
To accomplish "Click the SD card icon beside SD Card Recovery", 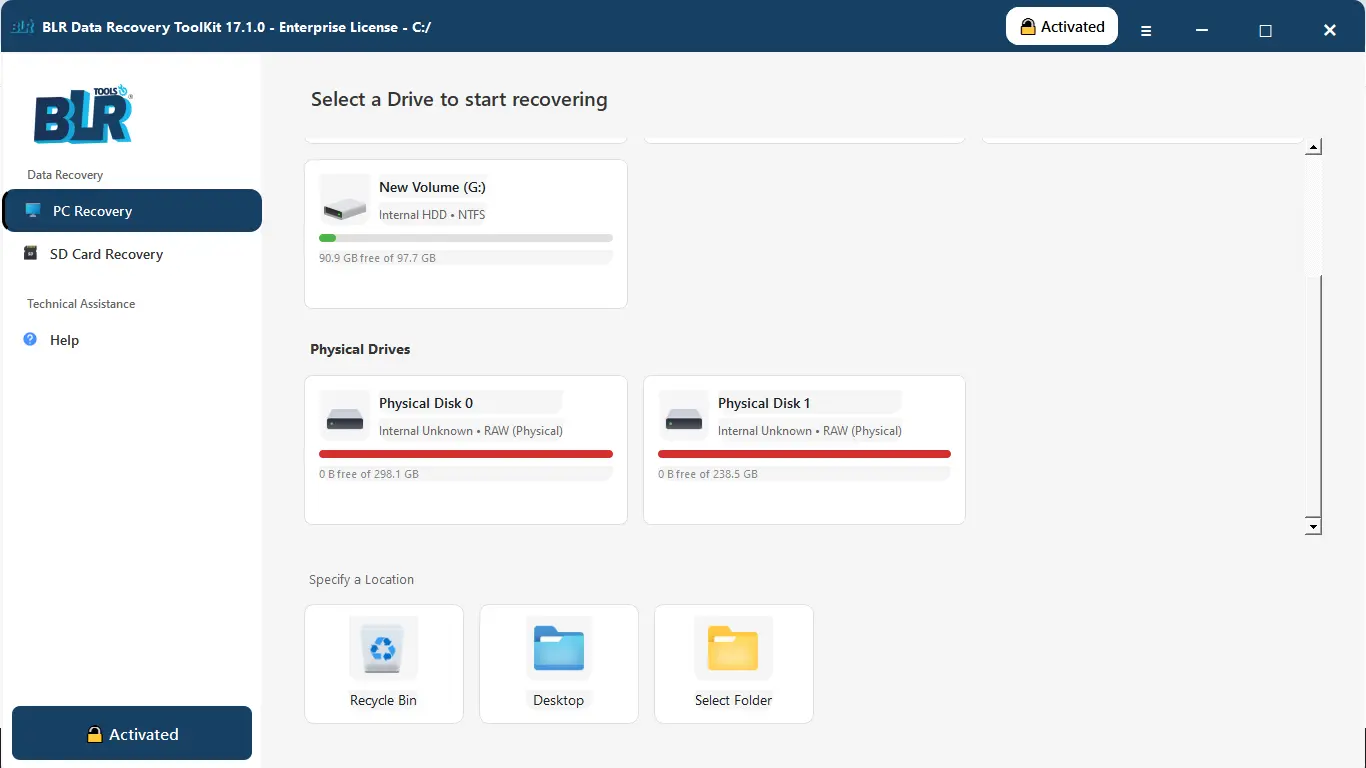I will point(34,254).
